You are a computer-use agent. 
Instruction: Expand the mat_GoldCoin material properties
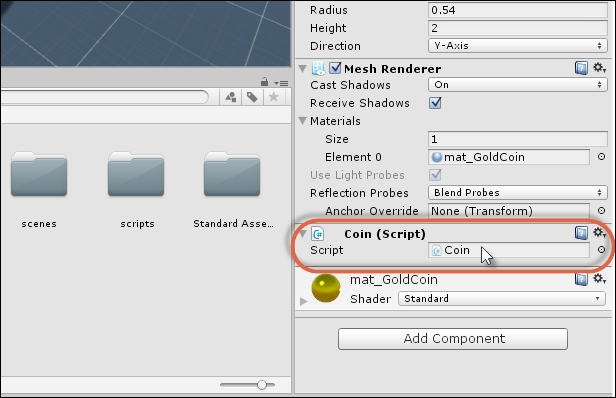(303, 301)
